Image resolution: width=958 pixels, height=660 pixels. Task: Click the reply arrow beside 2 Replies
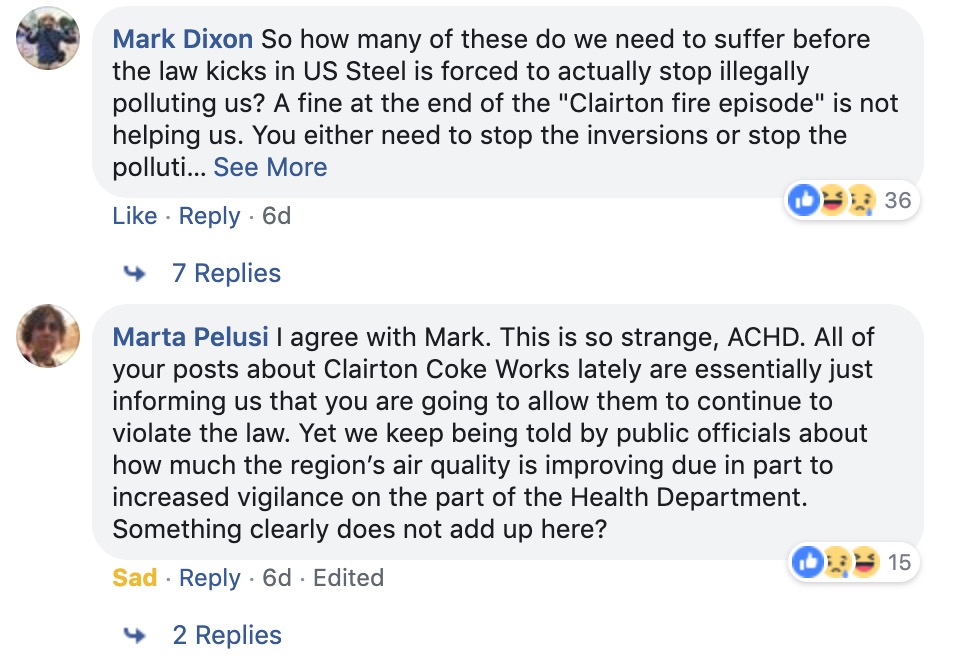pyautogui.click(x=136, y=634)
